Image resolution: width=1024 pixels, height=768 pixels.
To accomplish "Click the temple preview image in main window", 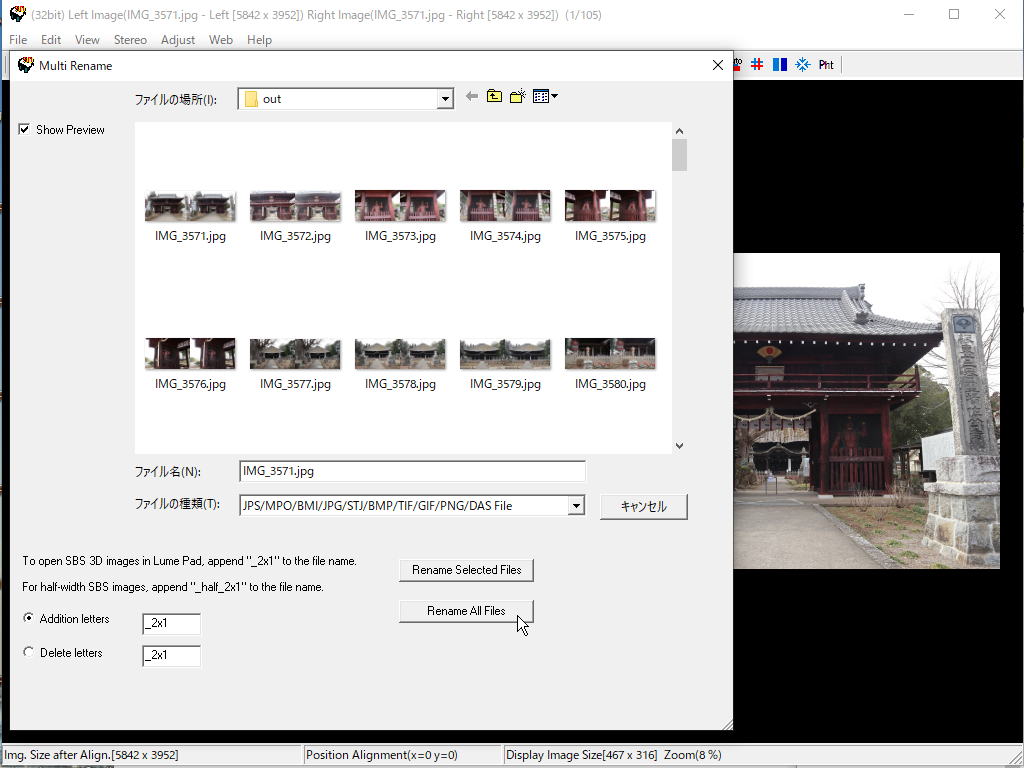I will [x=866, y=411].
